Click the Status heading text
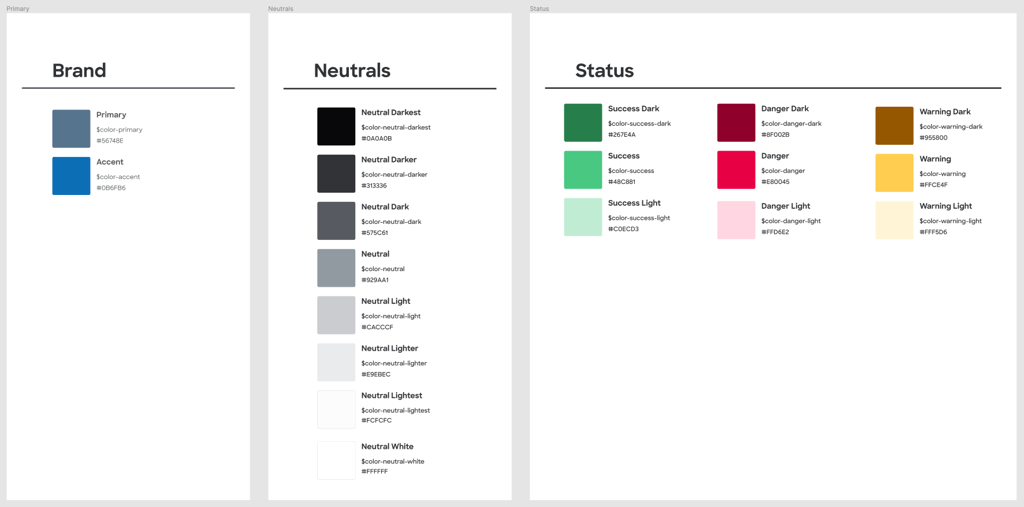The height and width of the screenshot is (507, 1024). tap(604, 71)
